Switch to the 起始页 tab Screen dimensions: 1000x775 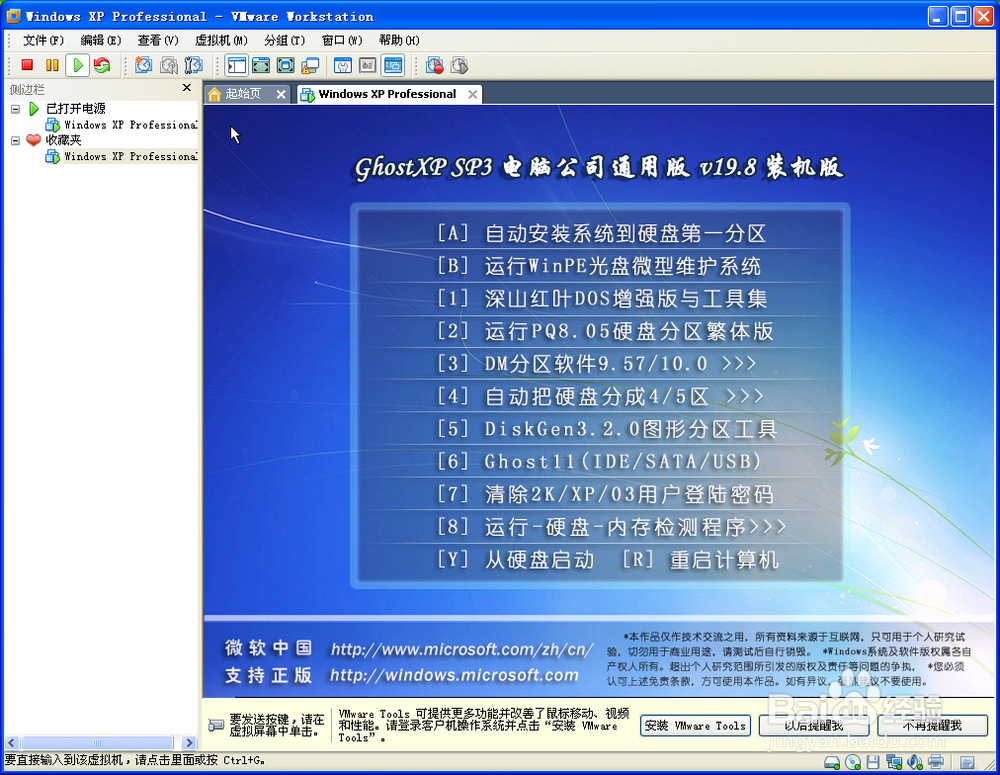click(x=242, y=94)
